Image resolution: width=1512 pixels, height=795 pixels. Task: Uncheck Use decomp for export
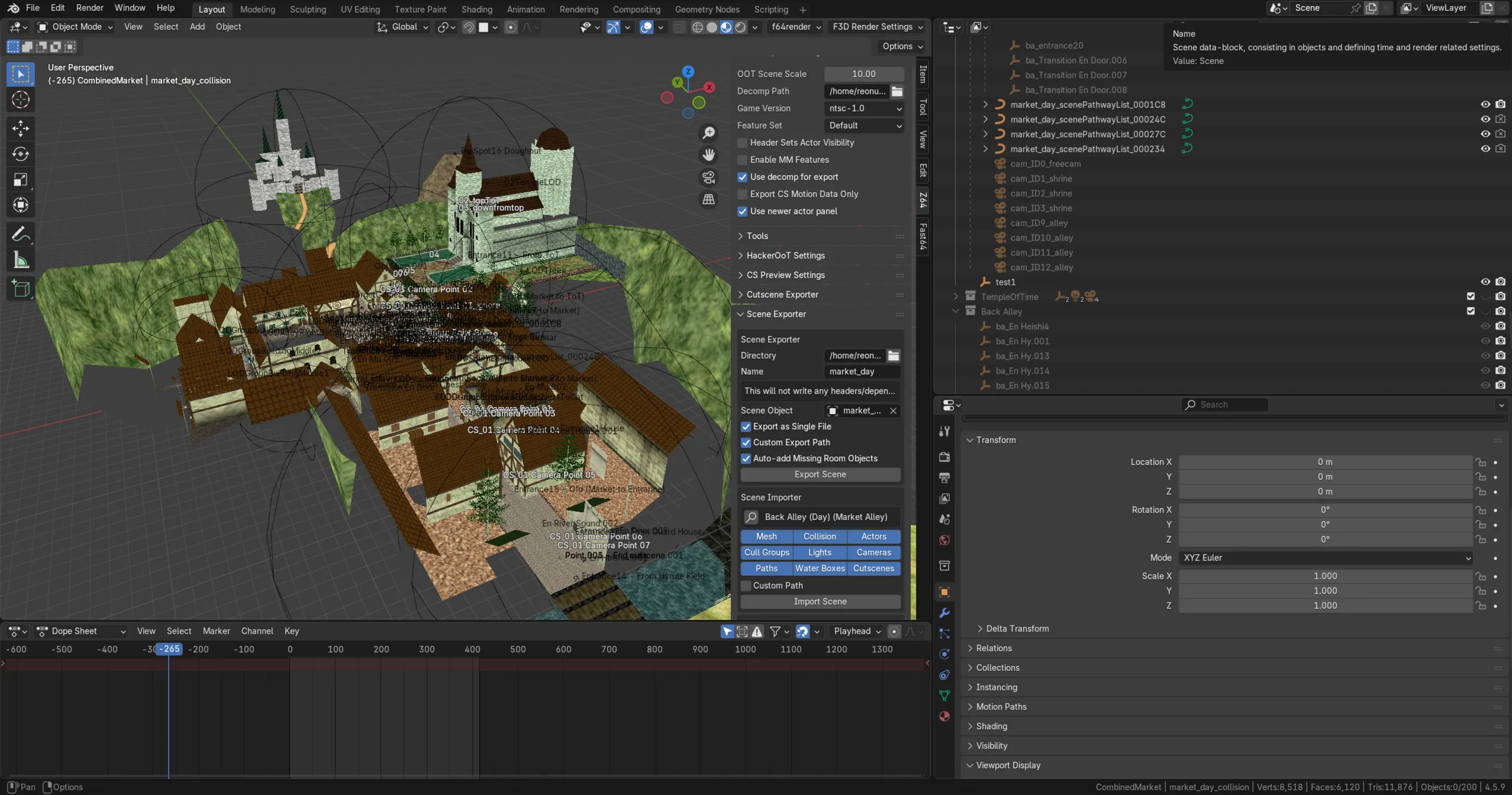click(742, 177)
